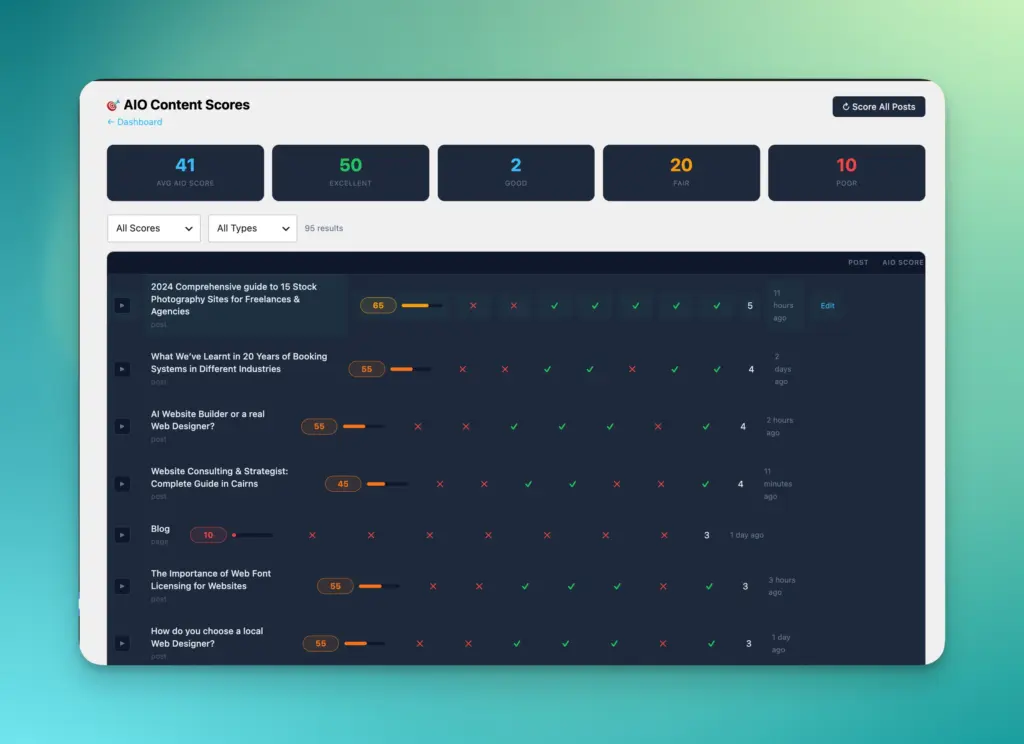Image resolution: width=1024 pixels, height=744 pixels.
Task: Click the POST column header
Action: (x=858, y=263)
